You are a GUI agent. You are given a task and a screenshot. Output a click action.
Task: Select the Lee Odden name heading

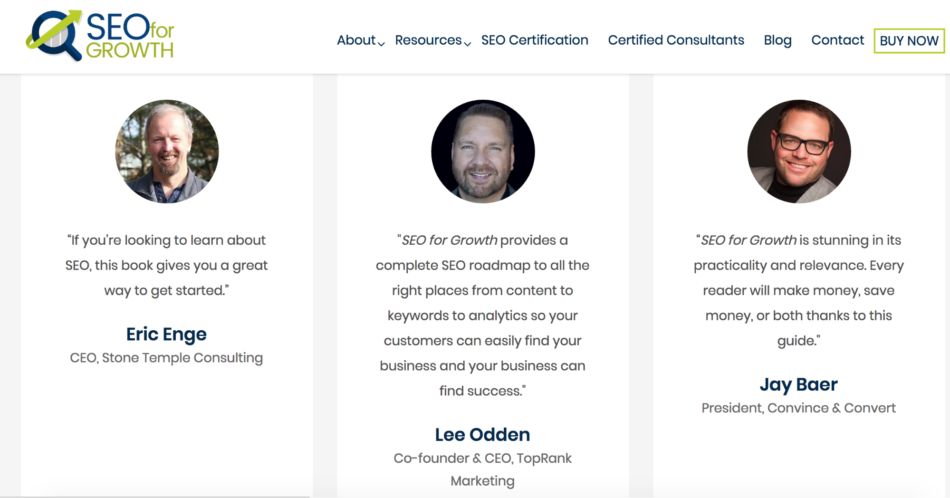[x=482, y=434]
